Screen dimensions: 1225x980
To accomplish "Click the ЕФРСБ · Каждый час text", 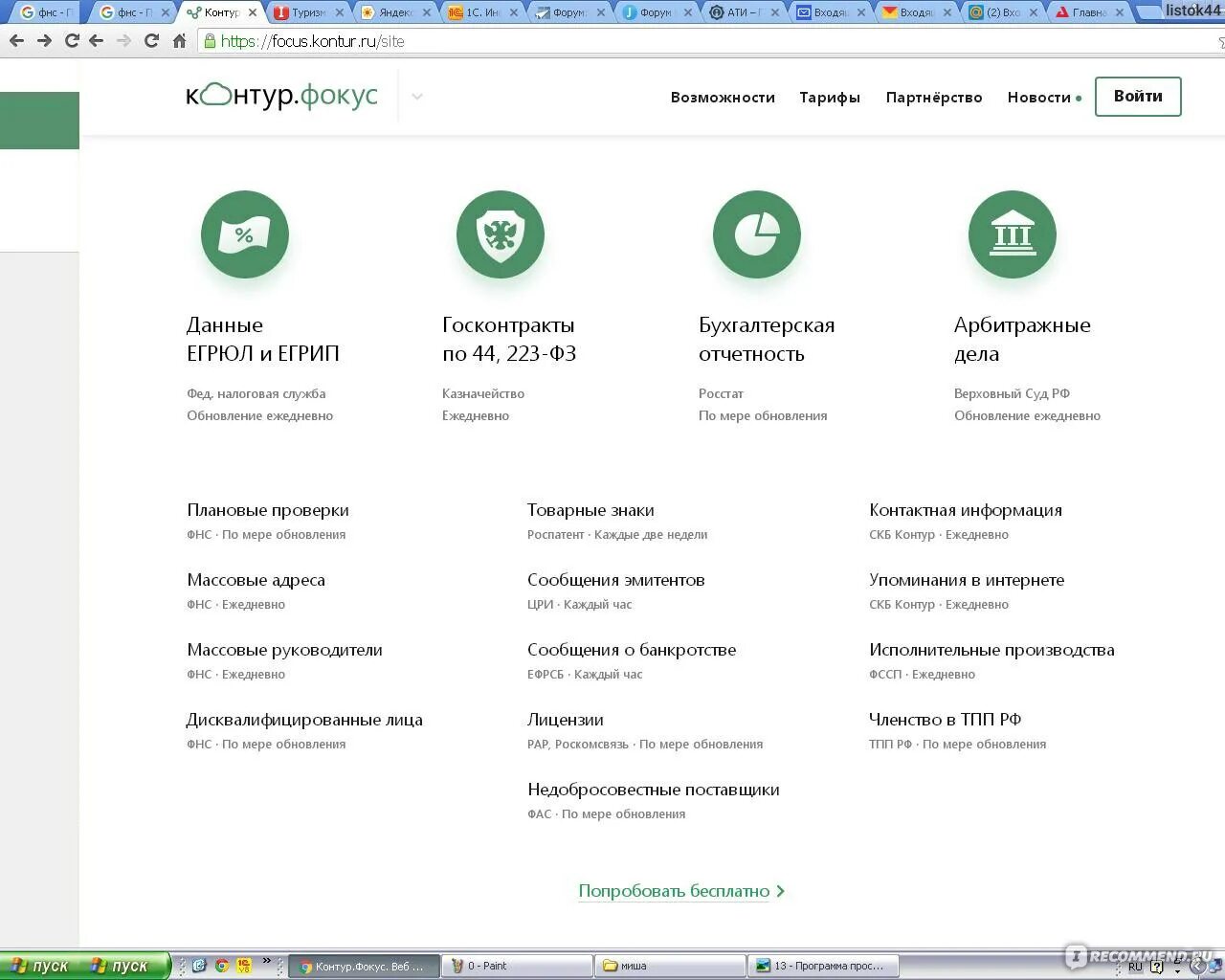I will click(585, 675).
